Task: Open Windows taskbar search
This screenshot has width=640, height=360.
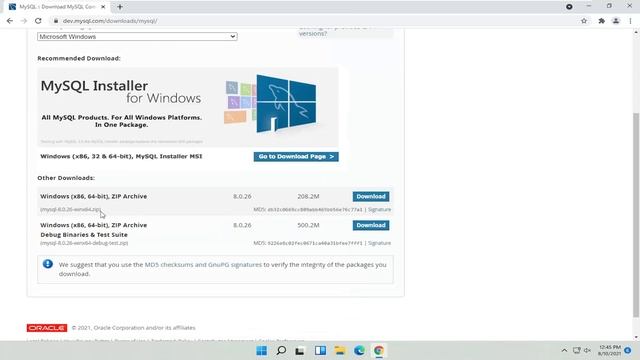Action: [x=281, y=351]
